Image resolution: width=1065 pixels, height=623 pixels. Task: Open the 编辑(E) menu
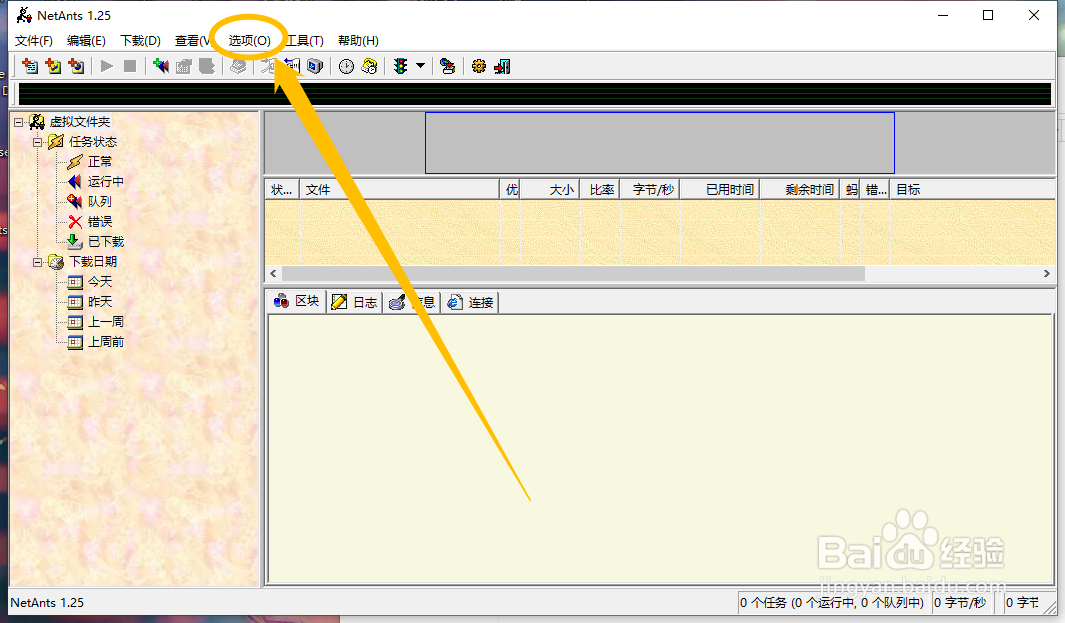(86, 41)
